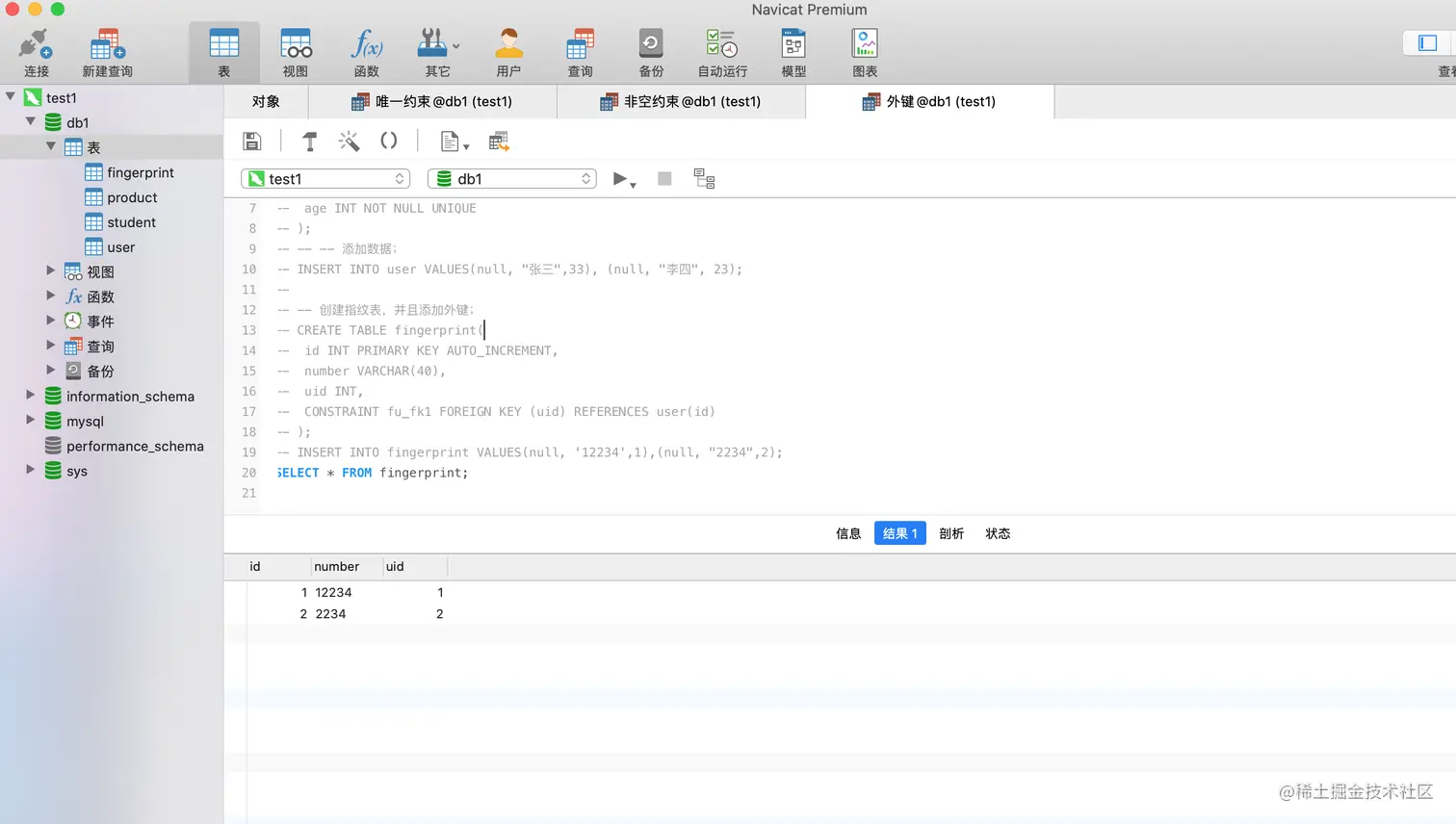Click the CREATE TABLE fingerprint line
The image size is (1456, 824).
[381, 330]
